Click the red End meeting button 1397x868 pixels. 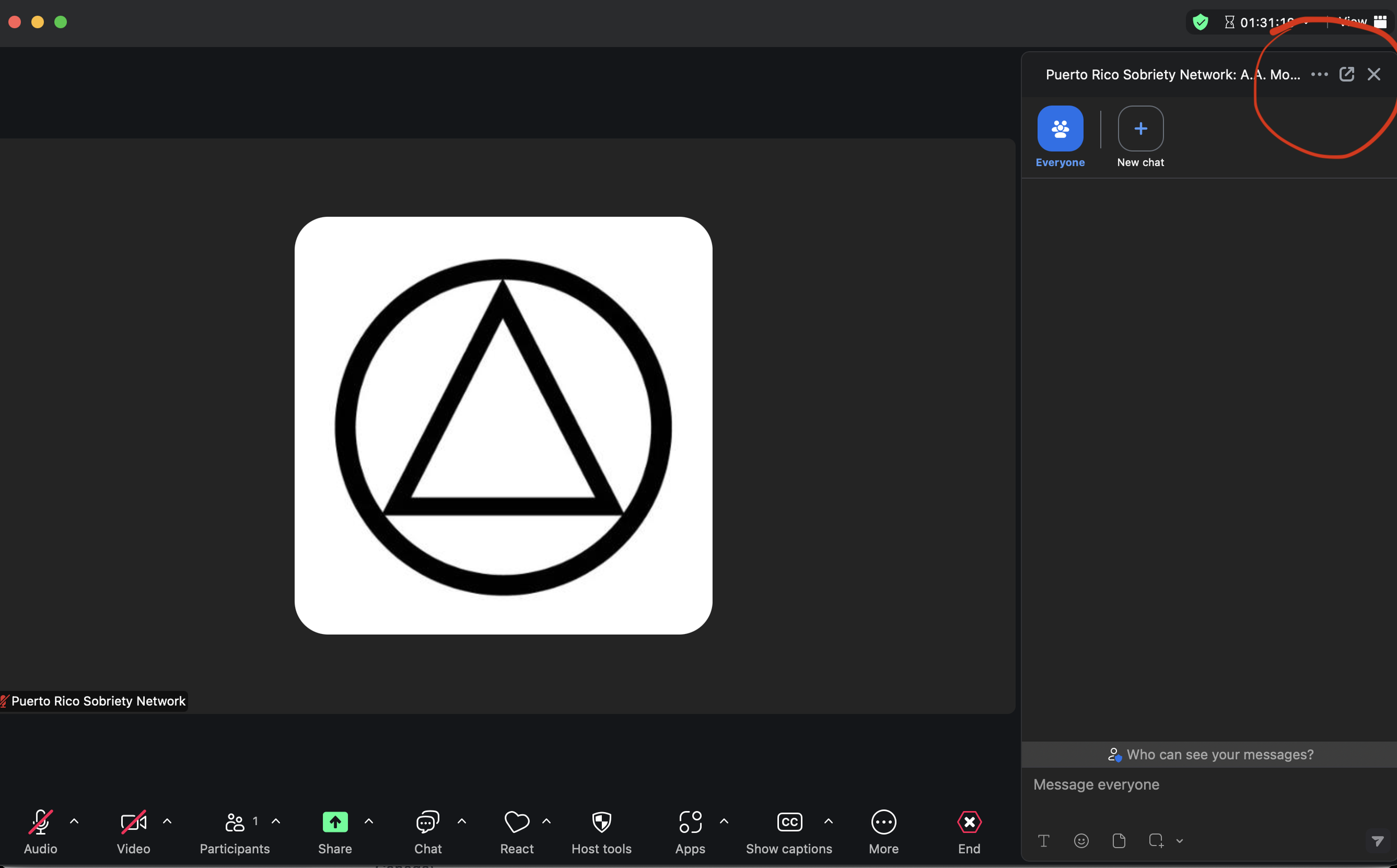[969, 822]
